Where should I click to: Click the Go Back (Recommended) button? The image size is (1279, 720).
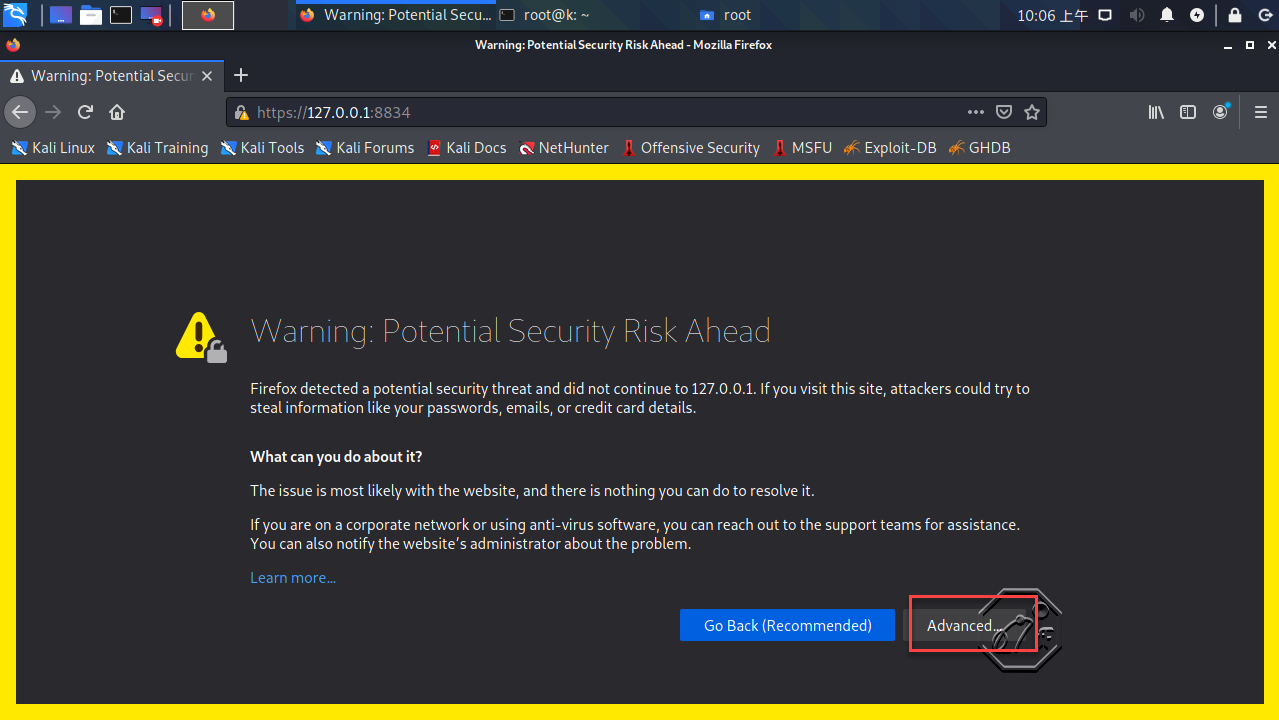[787, 625]
